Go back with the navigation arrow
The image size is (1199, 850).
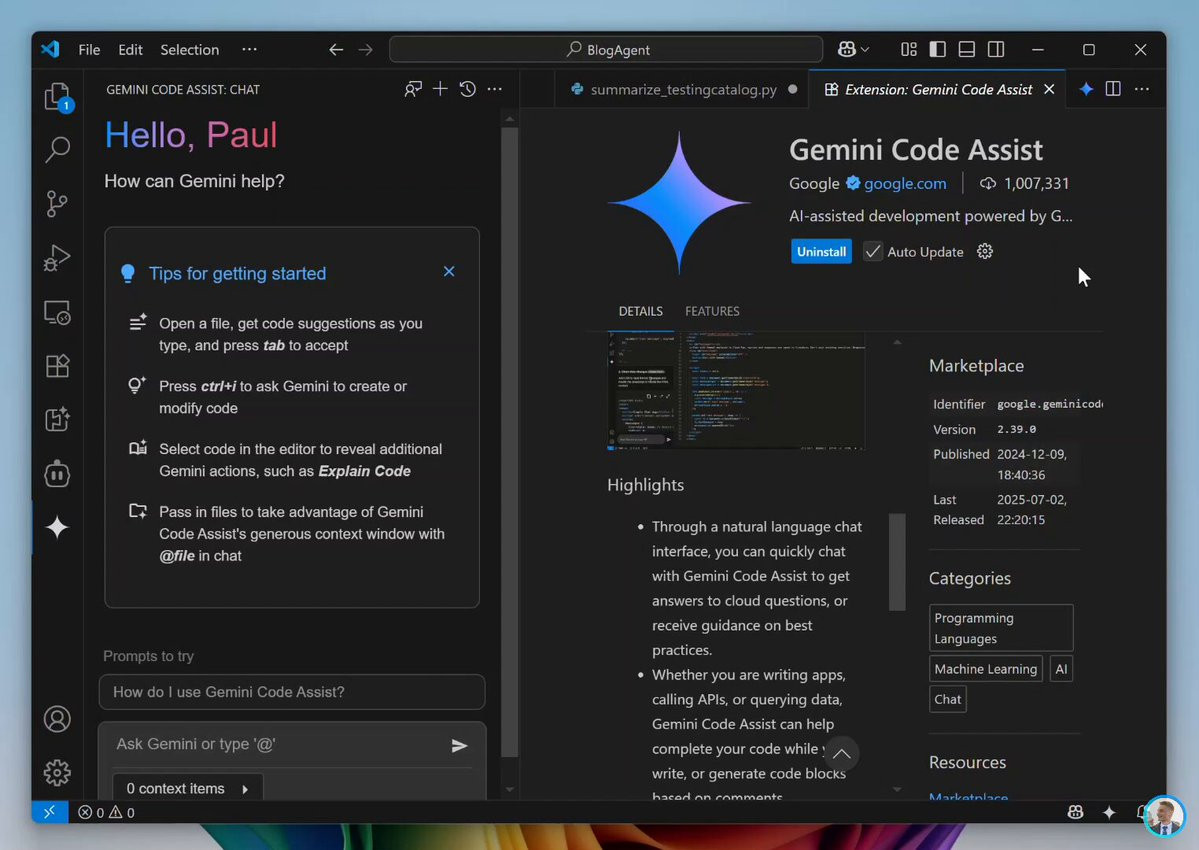tap(336, 50)
